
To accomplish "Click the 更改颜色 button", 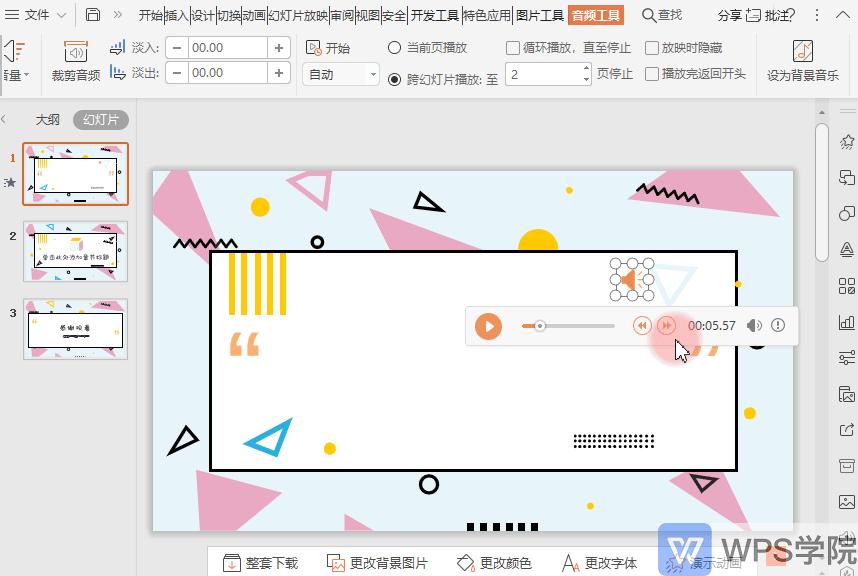I will click(491, 562).
